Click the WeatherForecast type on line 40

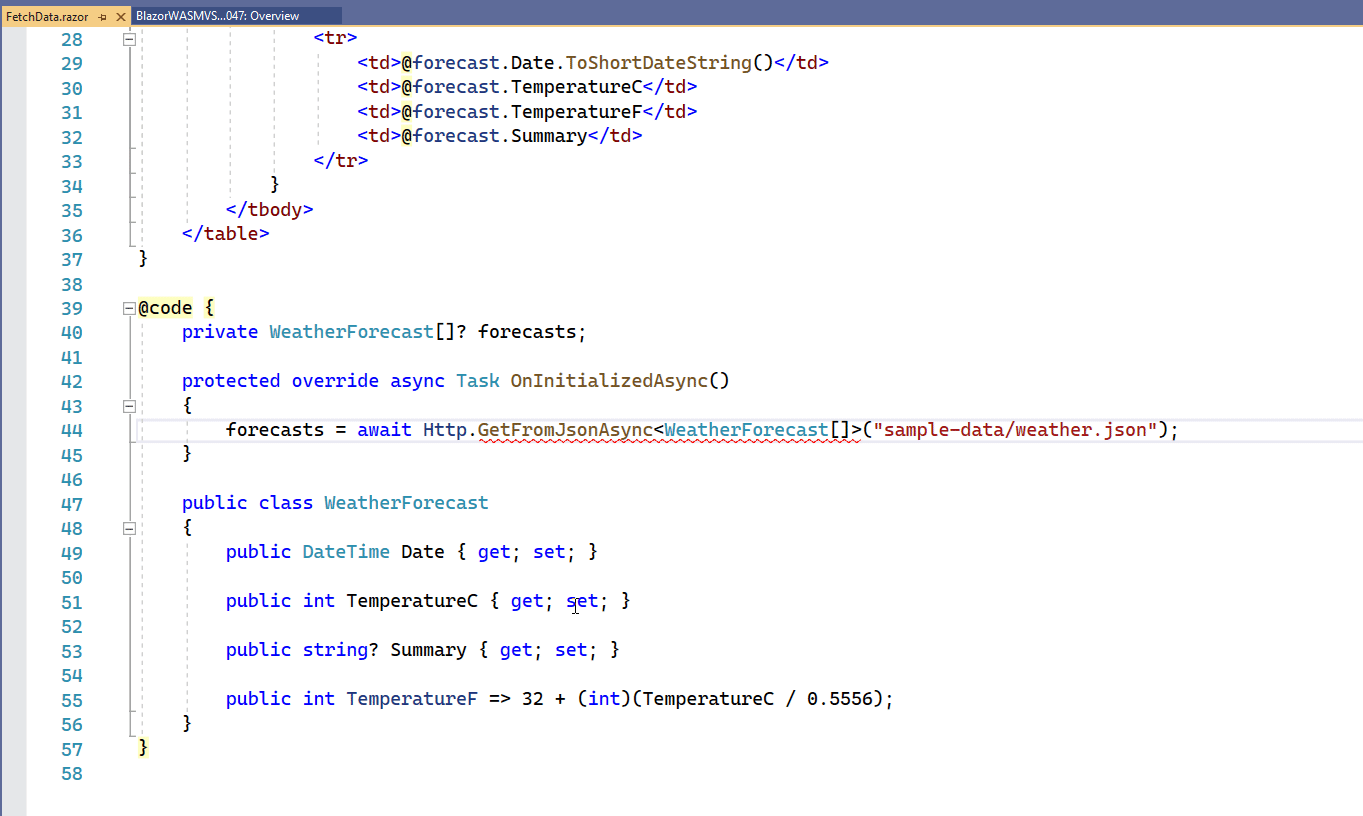[350, 331]
